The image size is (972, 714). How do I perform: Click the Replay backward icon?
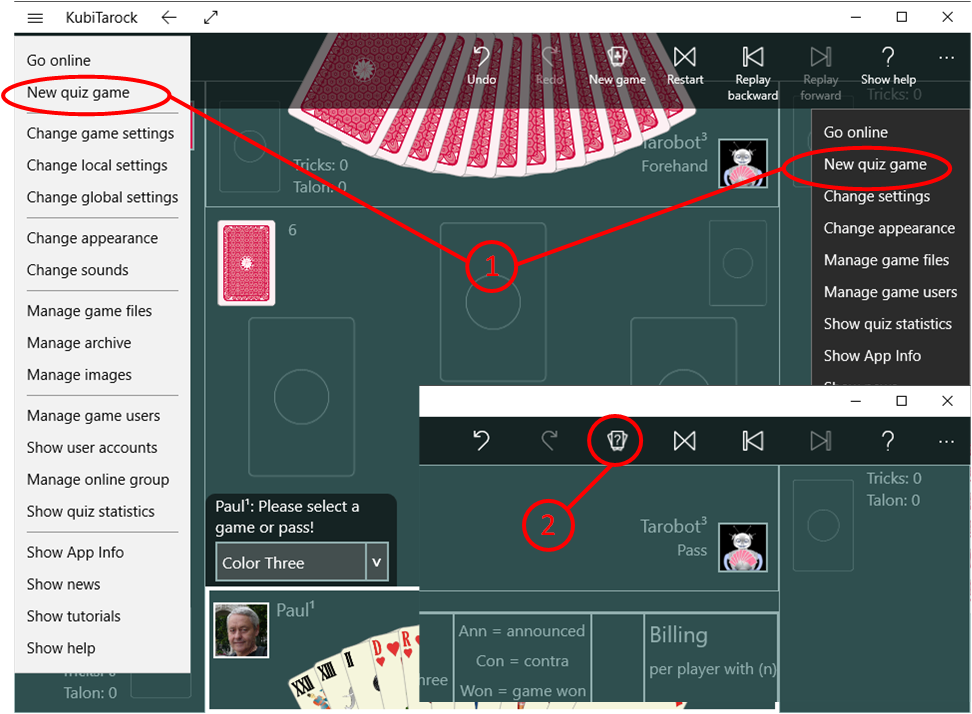pyautogui.click(x=753, y=58)
